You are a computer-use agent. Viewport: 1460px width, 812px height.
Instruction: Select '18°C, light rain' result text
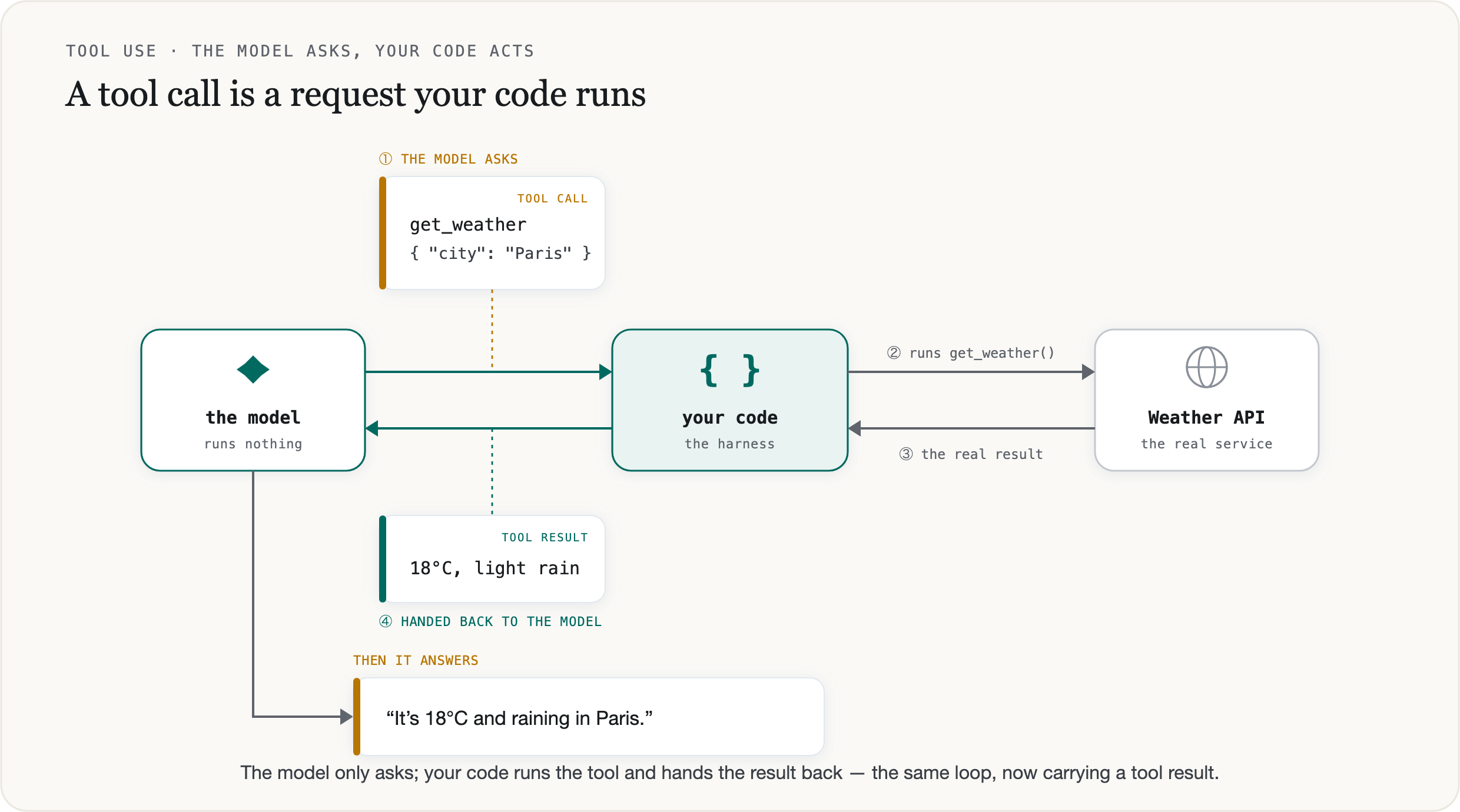(x=495, y=568)
